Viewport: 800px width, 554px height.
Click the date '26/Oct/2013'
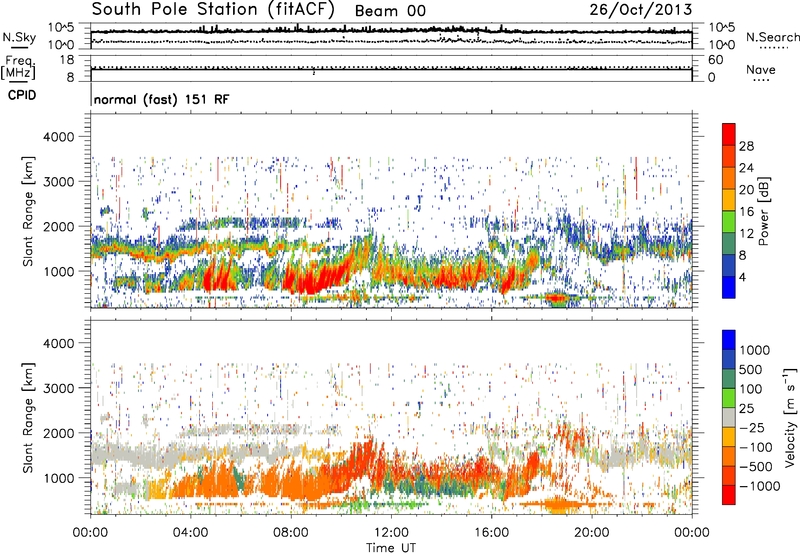pos(641,10)
